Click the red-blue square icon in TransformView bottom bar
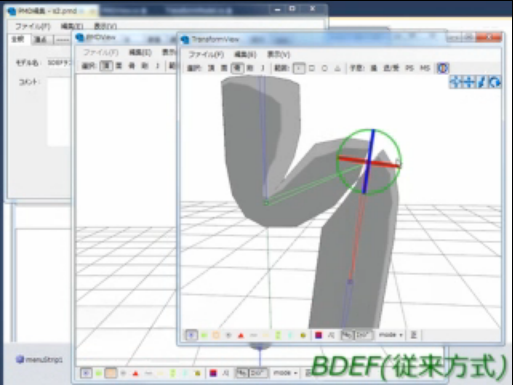Image resolution: width=513 pixels, height=385 pixels. (x=318, y=335)
